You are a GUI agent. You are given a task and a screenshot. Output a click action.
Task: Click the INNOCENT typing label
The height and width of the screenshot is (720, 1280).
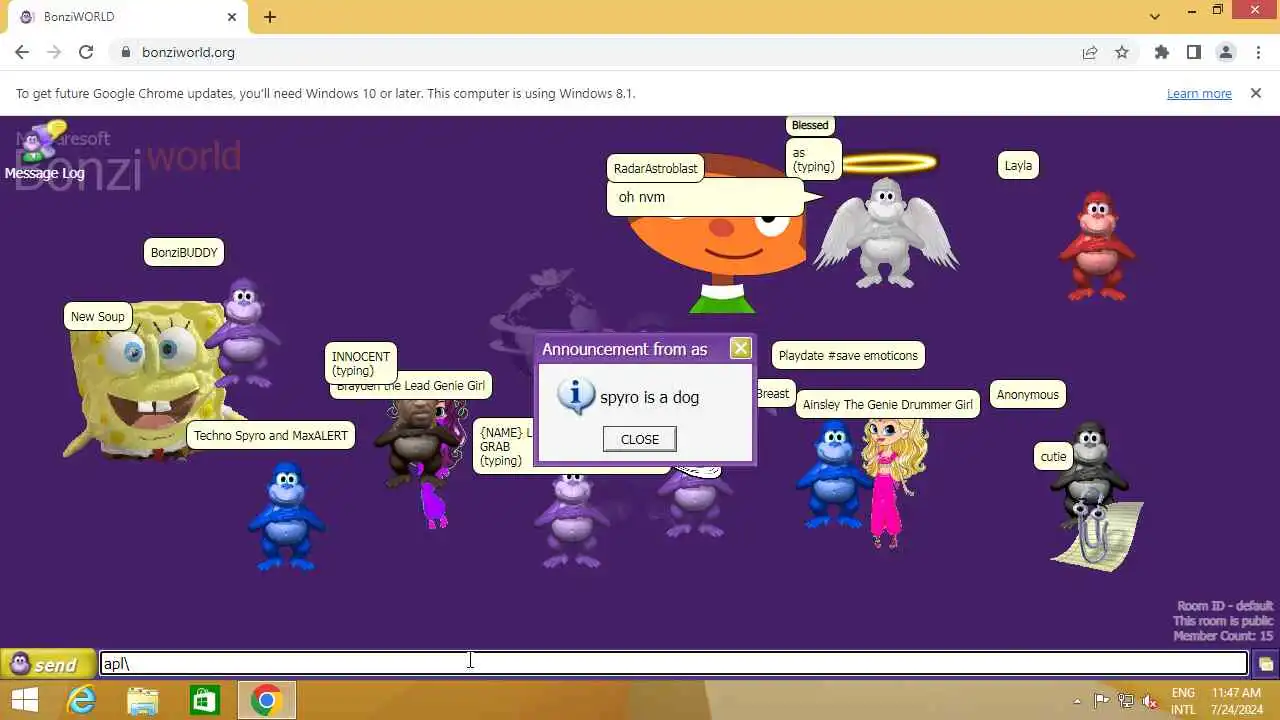361,363
